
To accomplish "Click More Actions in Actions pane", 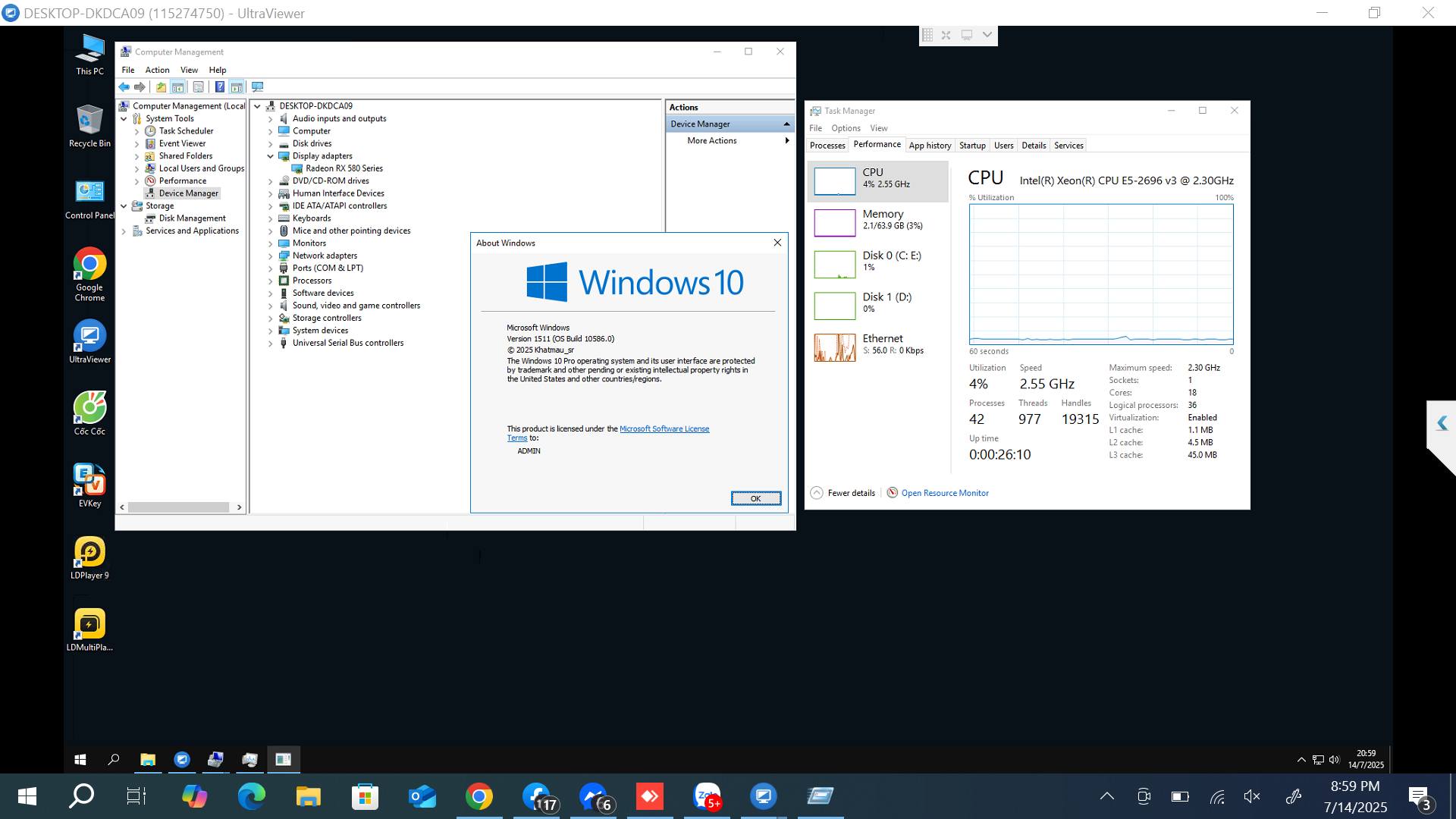I will pyautogui.click(x=712, y=141).
